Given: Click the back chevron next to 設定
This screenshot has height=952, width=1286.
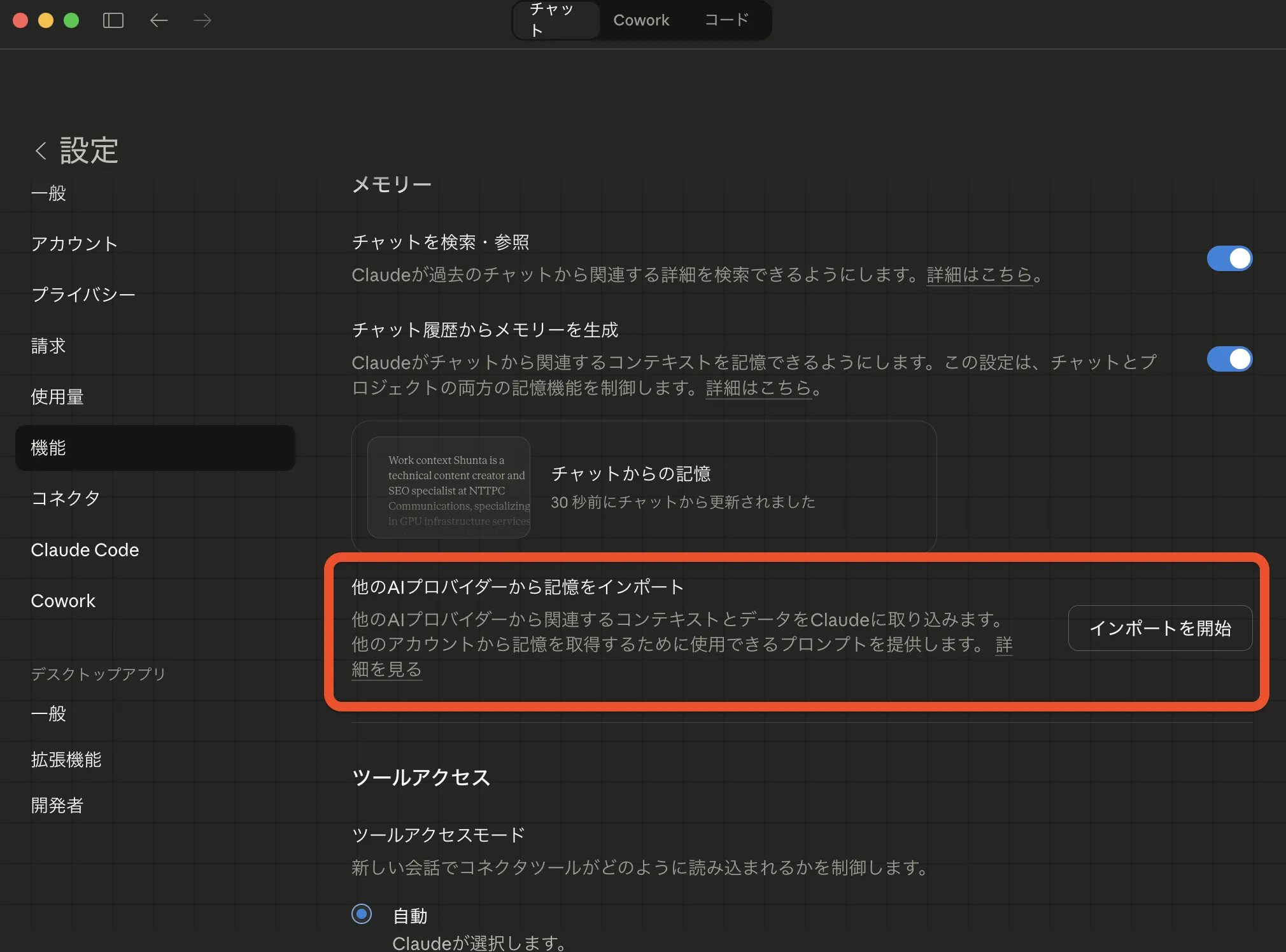Looking at the screenshot, I should click(x=41, y=150).
